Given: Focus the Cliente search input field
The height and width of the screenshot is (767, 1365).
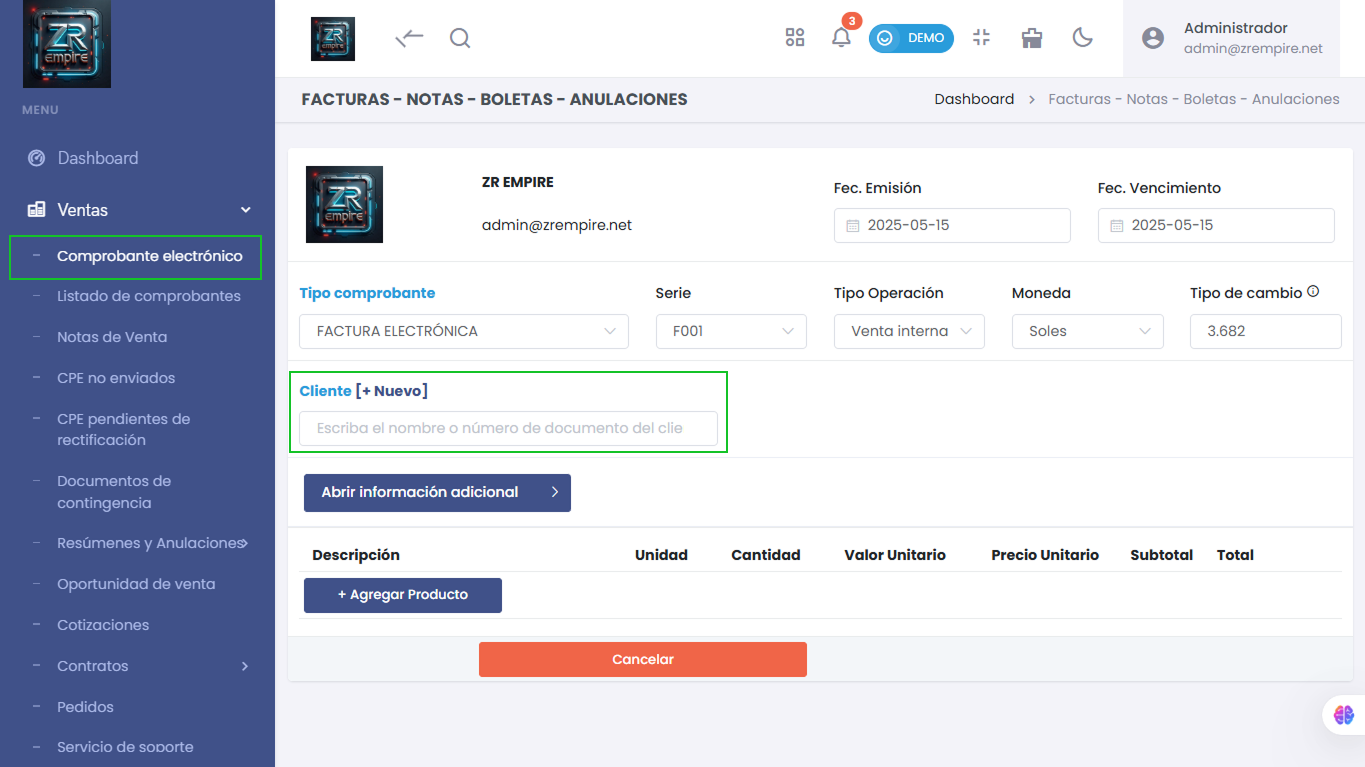Looking at the screenshot, I should pyautogui.click(x=508, y=428).
